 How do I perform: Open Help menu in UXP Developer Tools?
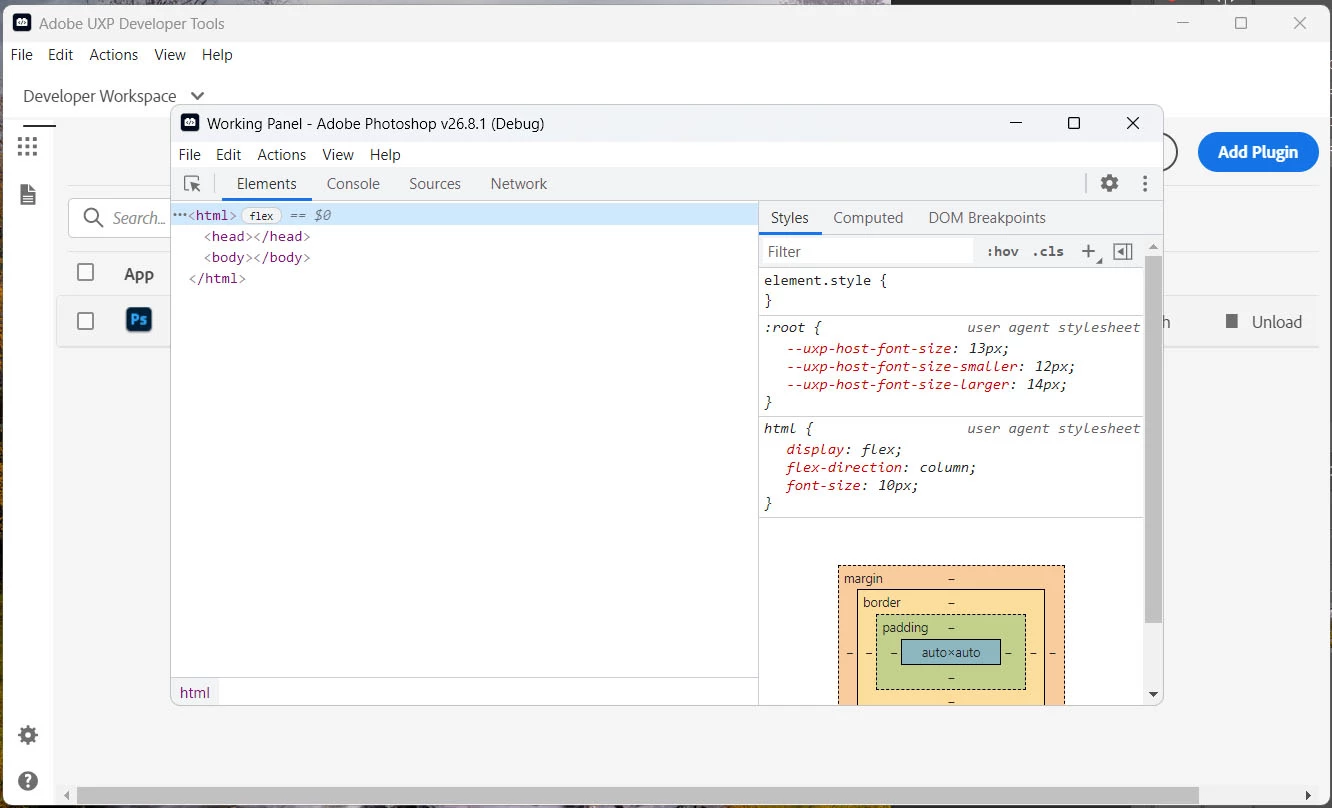tap(217, 55)
